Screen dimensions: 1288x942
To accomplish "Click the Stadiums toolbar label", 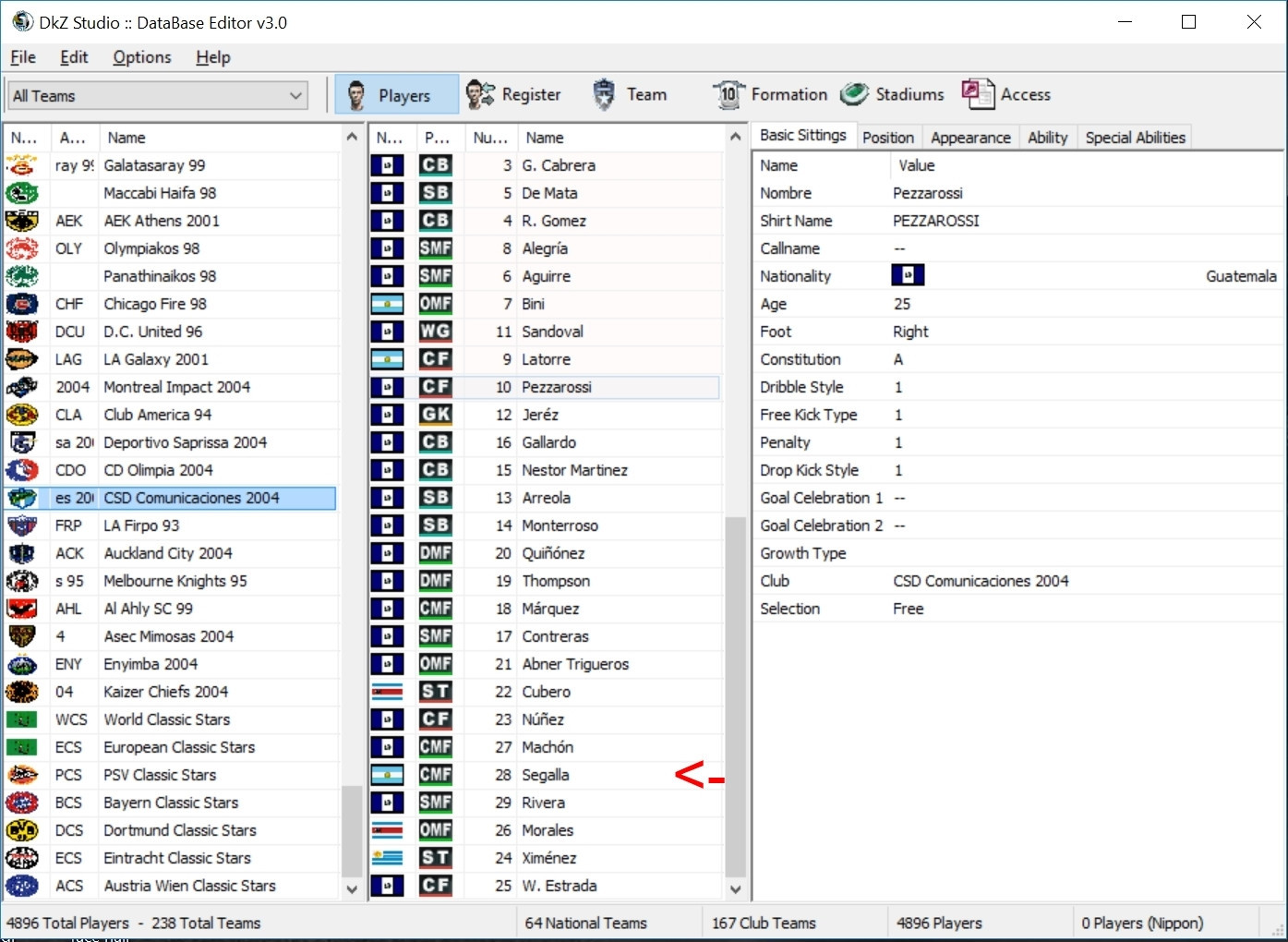I will tap(909, 94).
